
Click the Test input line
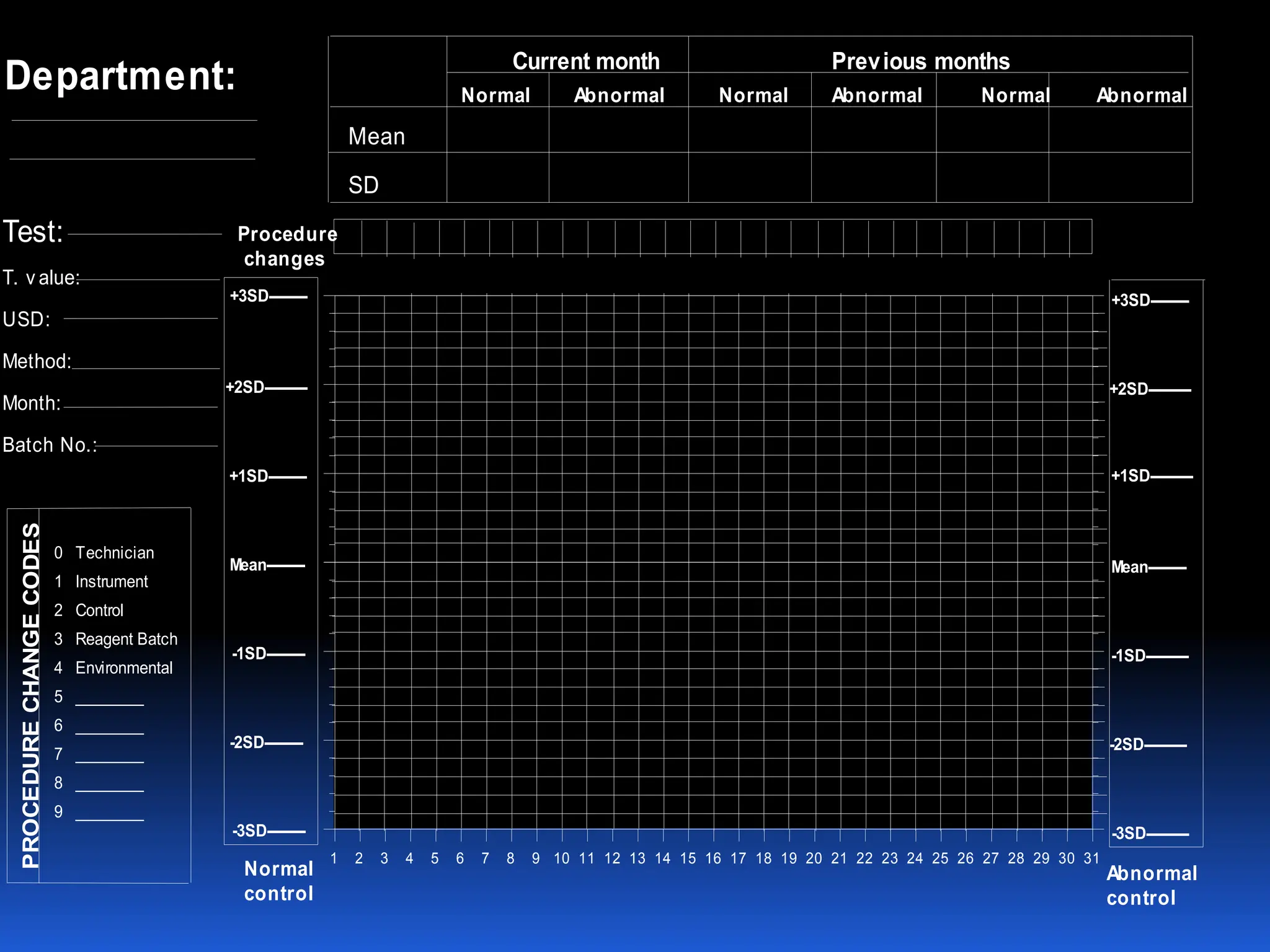[144, 233]
